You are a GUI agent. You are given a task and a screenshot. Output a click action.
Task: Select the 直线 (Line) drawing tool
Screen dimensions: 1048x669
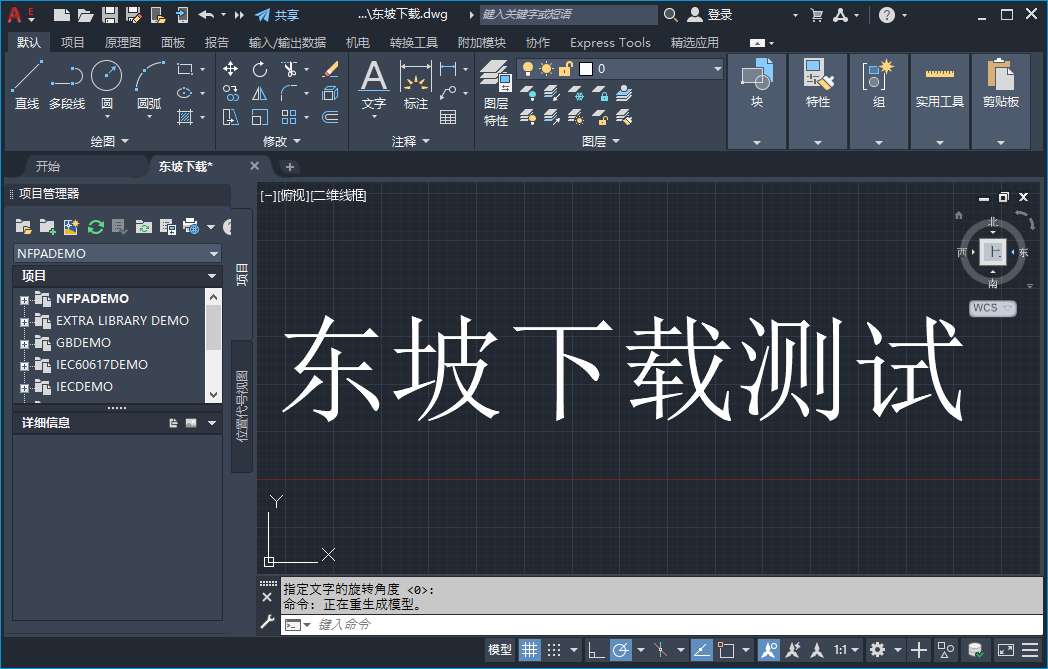click(x=25, y=80)
